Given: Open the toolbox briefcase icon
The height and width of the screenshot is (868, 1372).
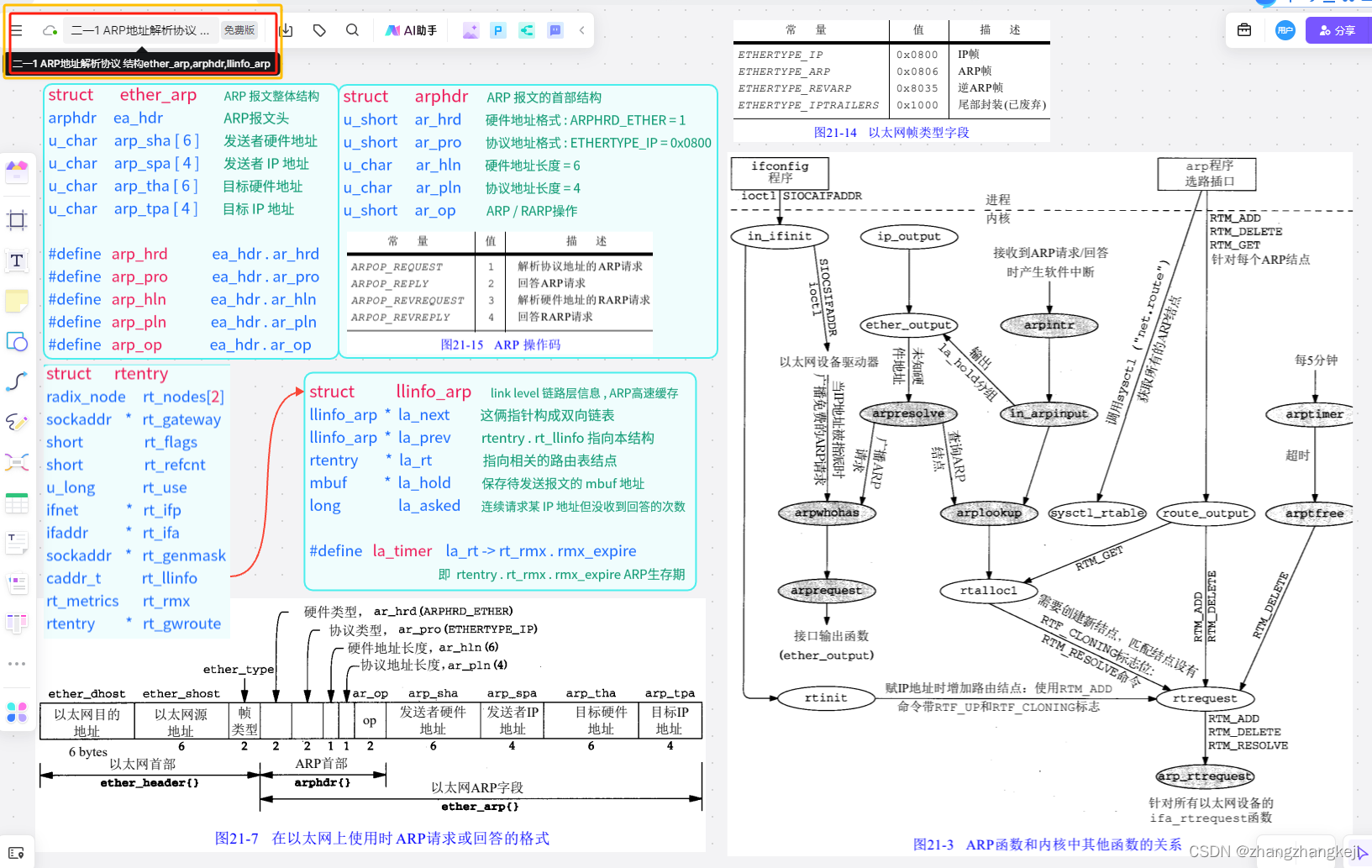Looking at the screenshot, I should click(1244, 30).
